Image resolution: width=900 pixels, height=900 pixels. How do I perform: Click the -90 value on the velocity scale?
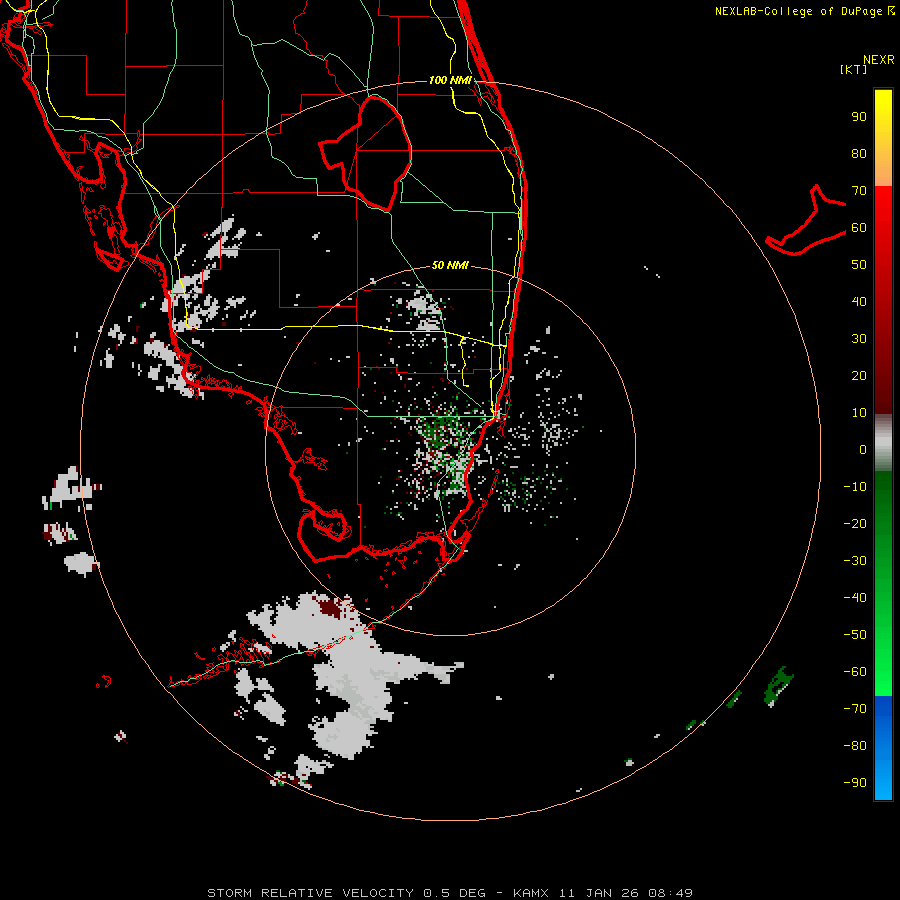(855, 783)
